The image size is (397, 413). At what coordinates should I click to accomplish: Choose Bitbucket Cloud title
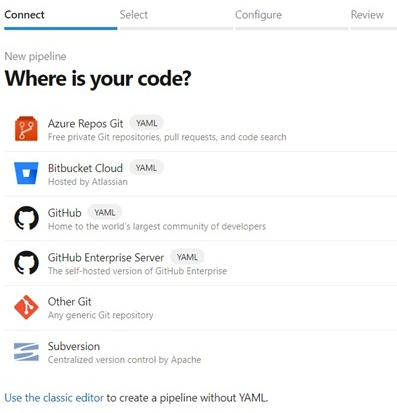tap(85, 168)
